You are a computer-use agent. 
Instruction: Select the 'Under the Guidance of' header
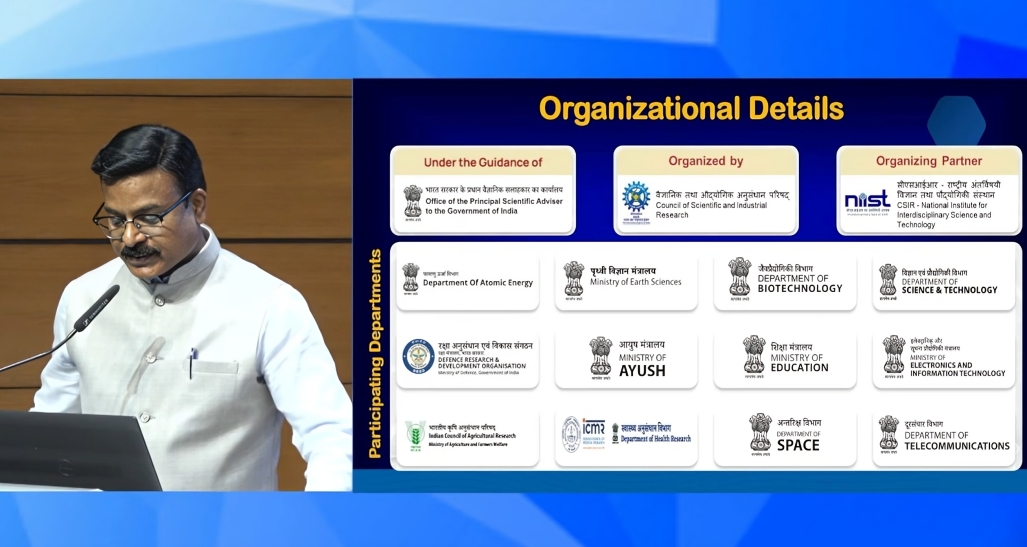[483, 162]
